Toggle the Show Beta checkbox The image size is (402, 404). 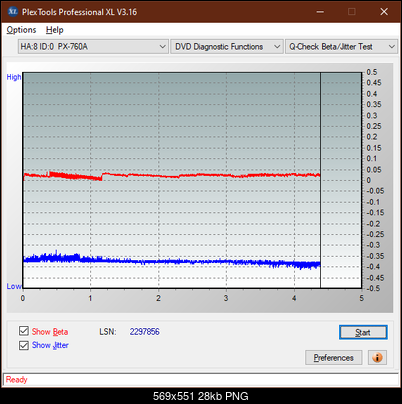(24, 331)
